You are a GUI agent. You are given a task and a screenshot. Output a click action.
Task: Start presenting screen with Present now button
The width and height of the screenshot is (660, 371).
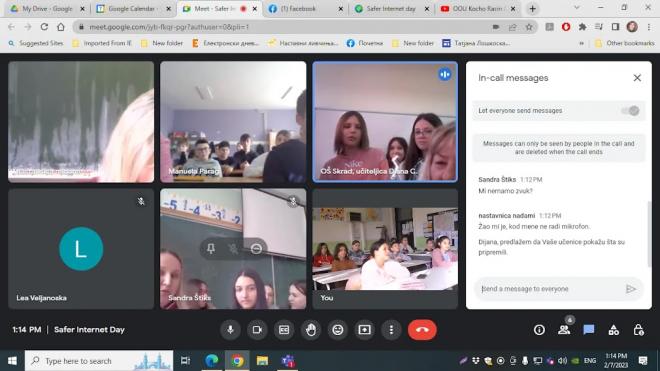tap(365, 330)
